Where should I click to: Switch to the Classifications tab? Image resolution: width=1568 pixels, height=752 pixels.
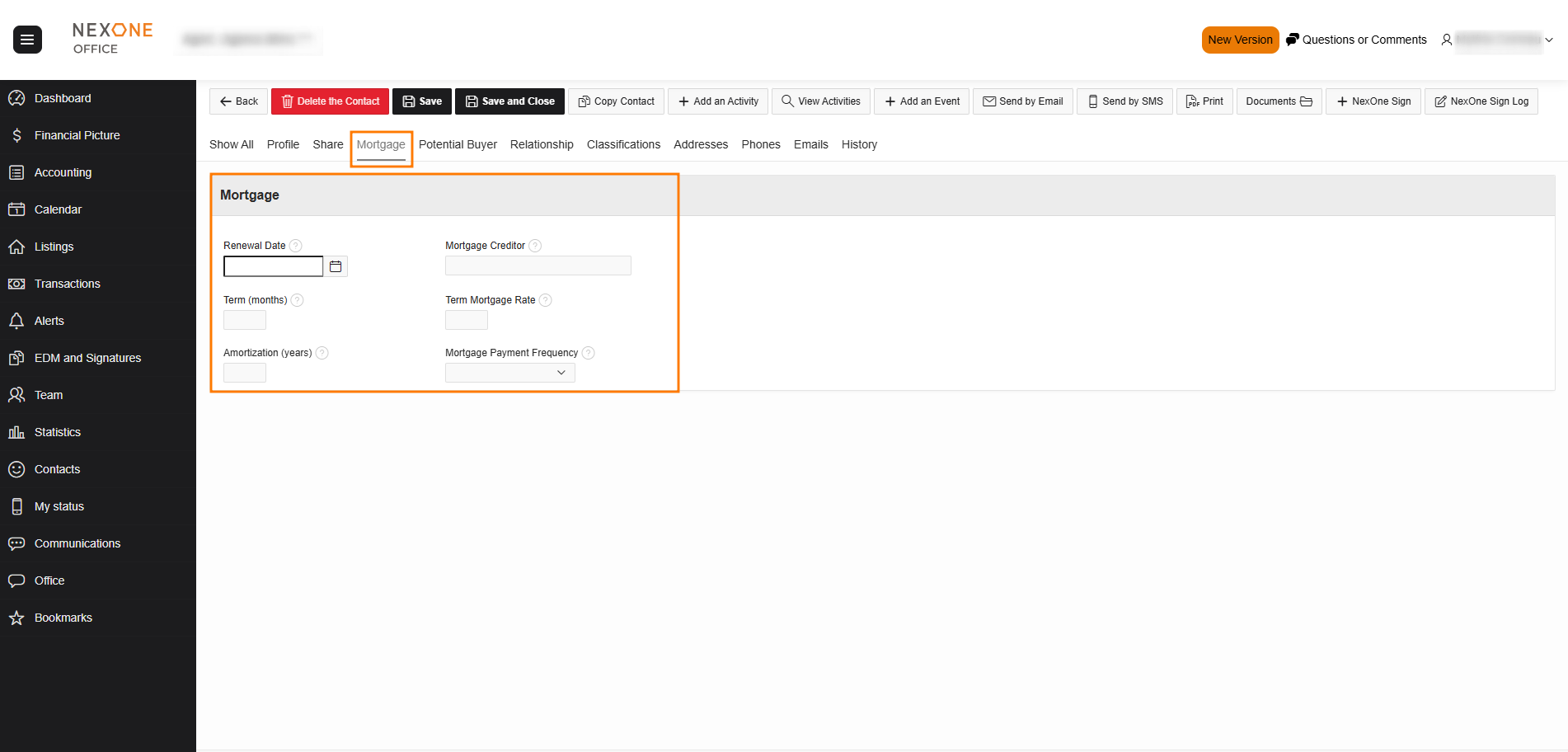(623, 144)
